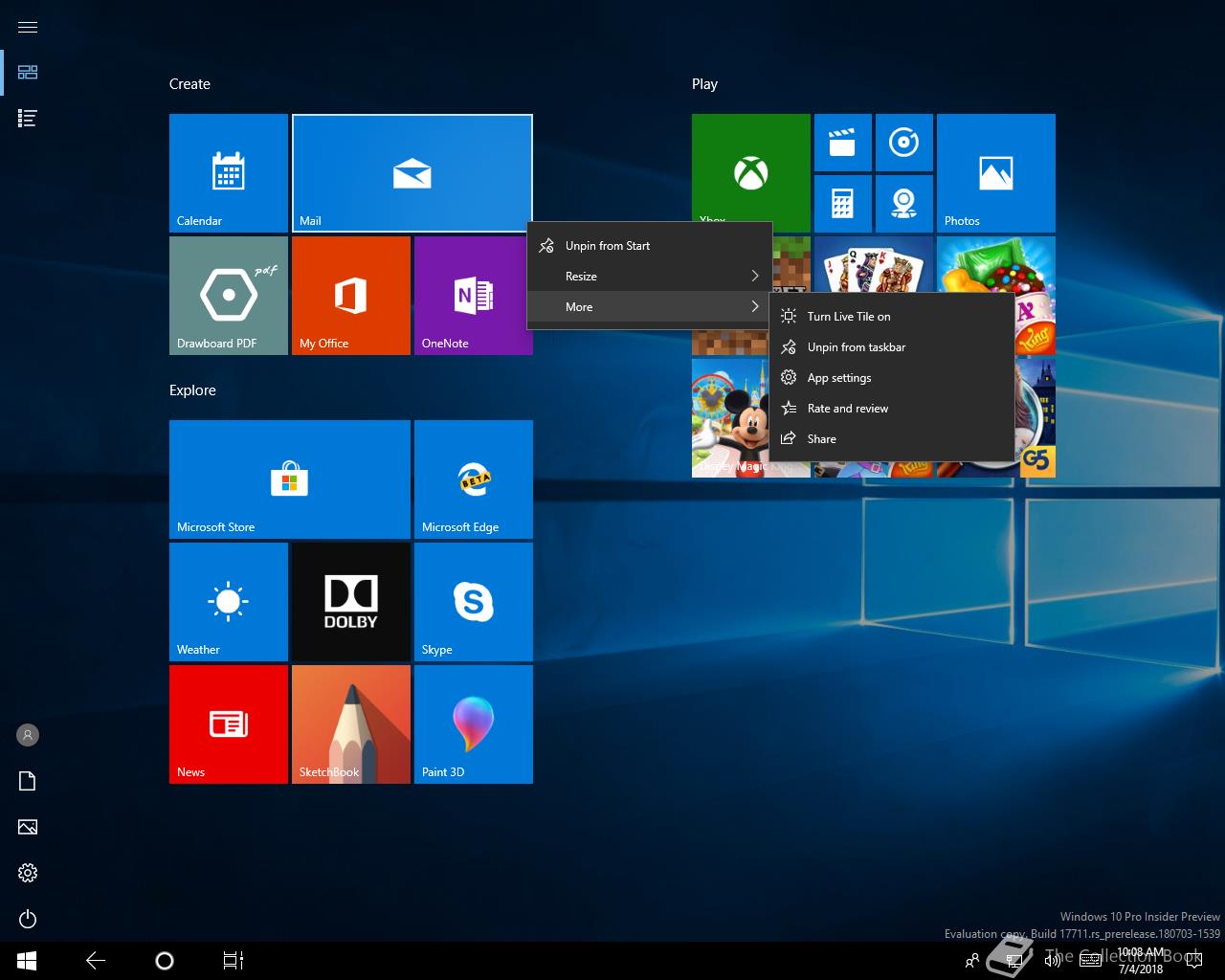Screen dimensions: 1225x980
Task: Expand the Start hamburger menu
Action: point(28,27)
